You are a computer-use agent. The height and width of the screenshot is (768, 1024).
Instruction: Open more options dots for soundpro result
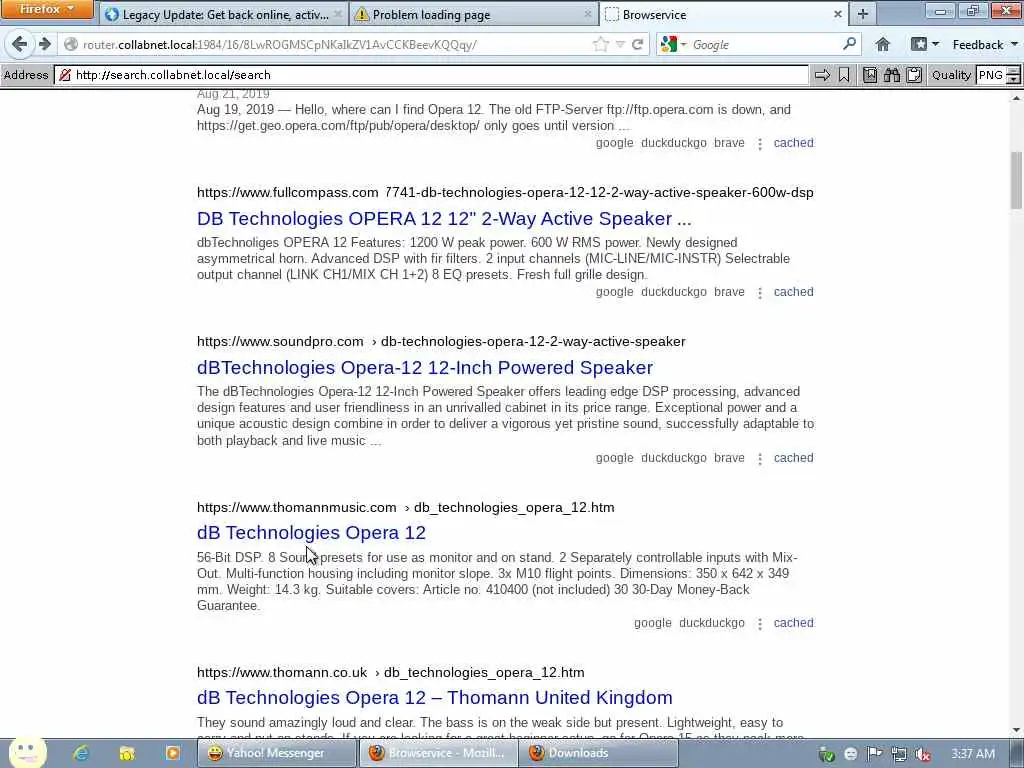(x=760, y=458)
